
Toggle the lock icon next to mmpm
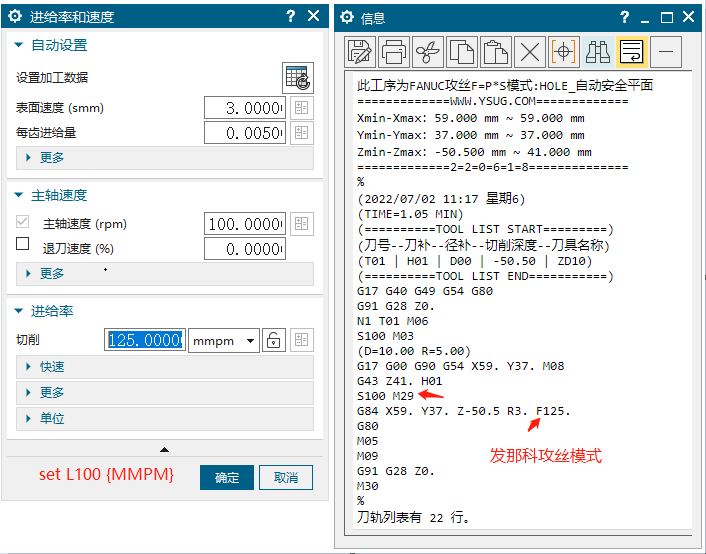point(274,340)
